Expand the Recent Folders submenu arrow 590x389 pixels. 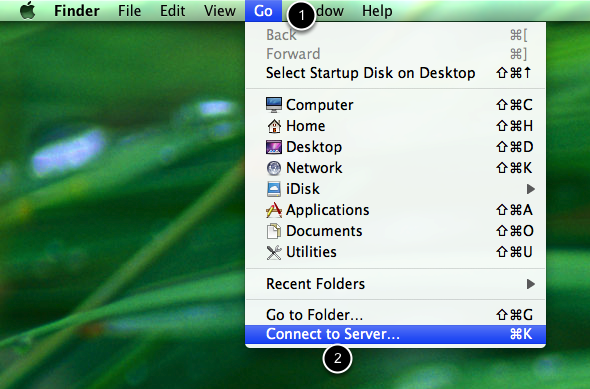pos(531,284)
